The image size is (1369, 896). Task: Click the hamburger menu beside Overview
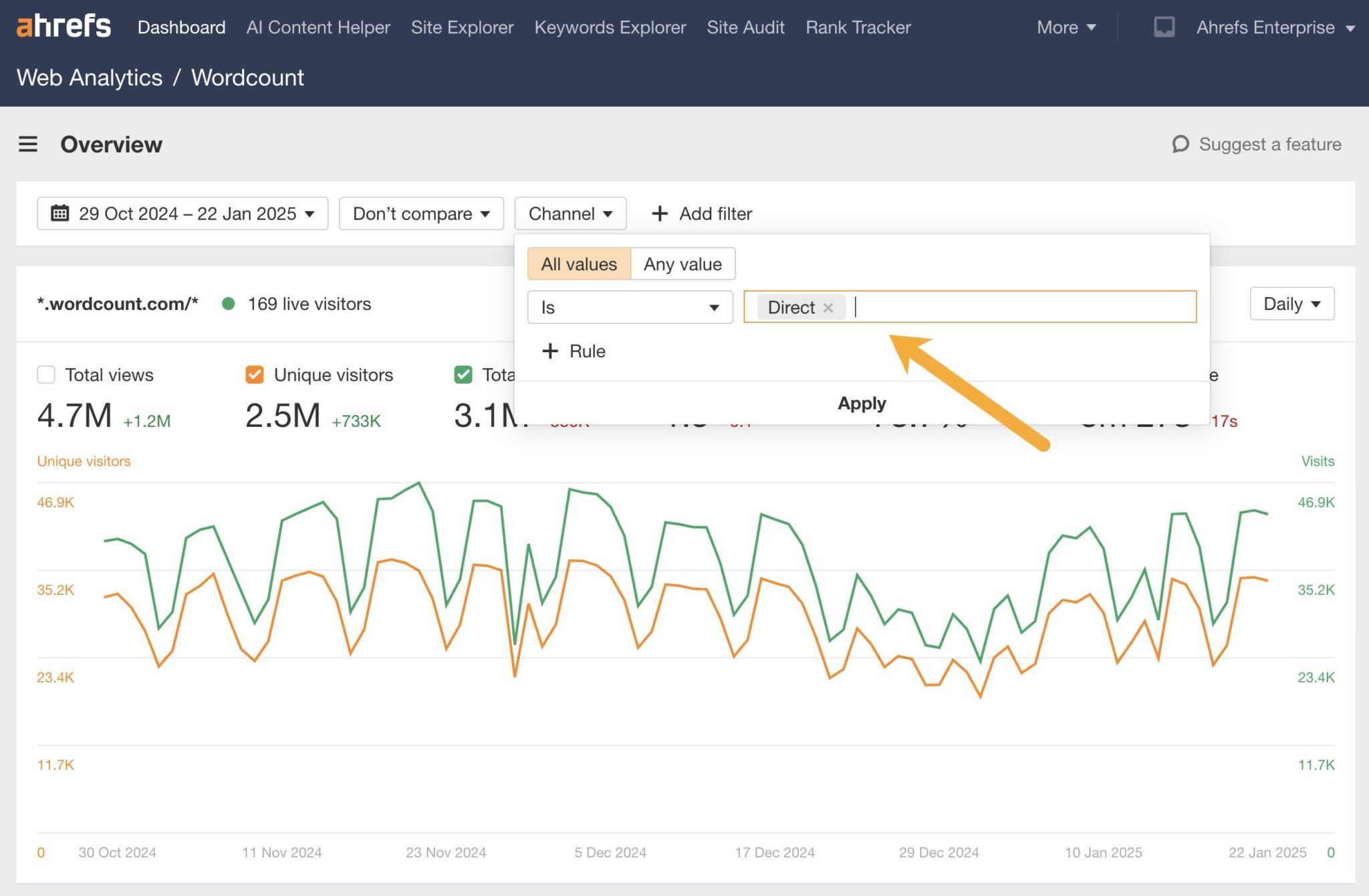pyautogui.click(x=28, y=144)
